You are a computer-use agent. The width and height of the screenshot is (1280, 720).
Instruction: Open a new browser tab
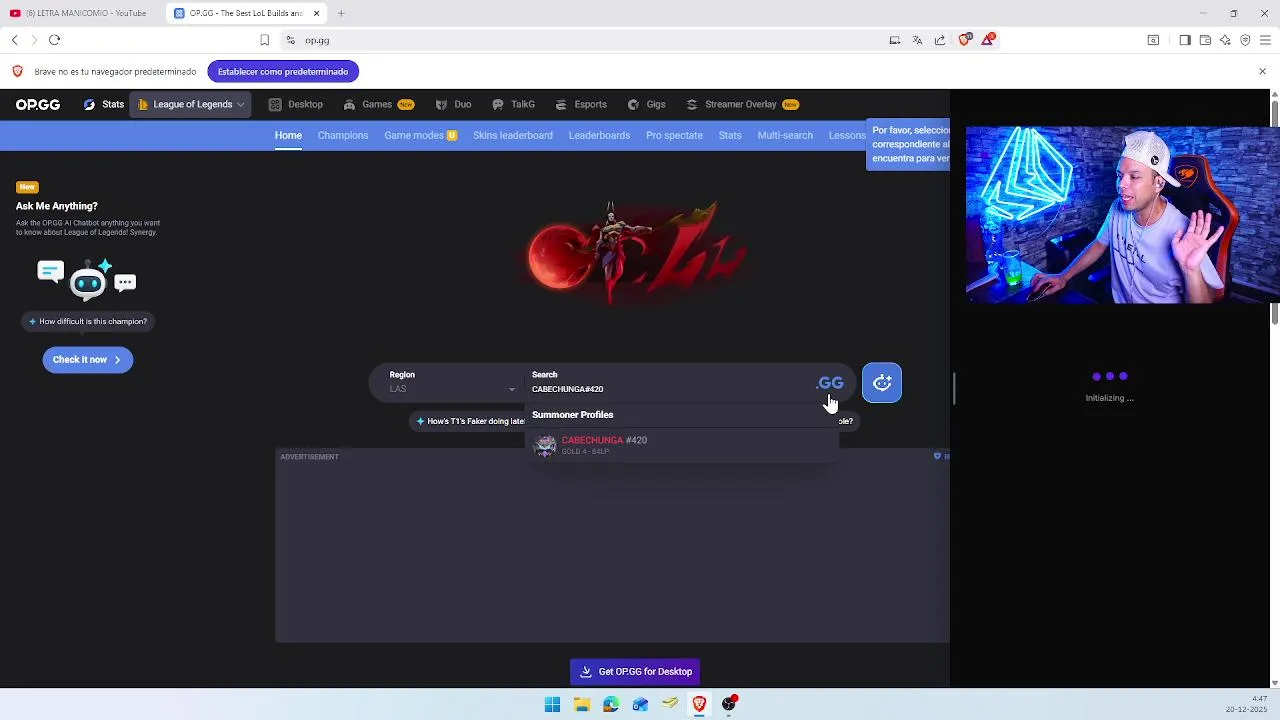tap(341, 13)
